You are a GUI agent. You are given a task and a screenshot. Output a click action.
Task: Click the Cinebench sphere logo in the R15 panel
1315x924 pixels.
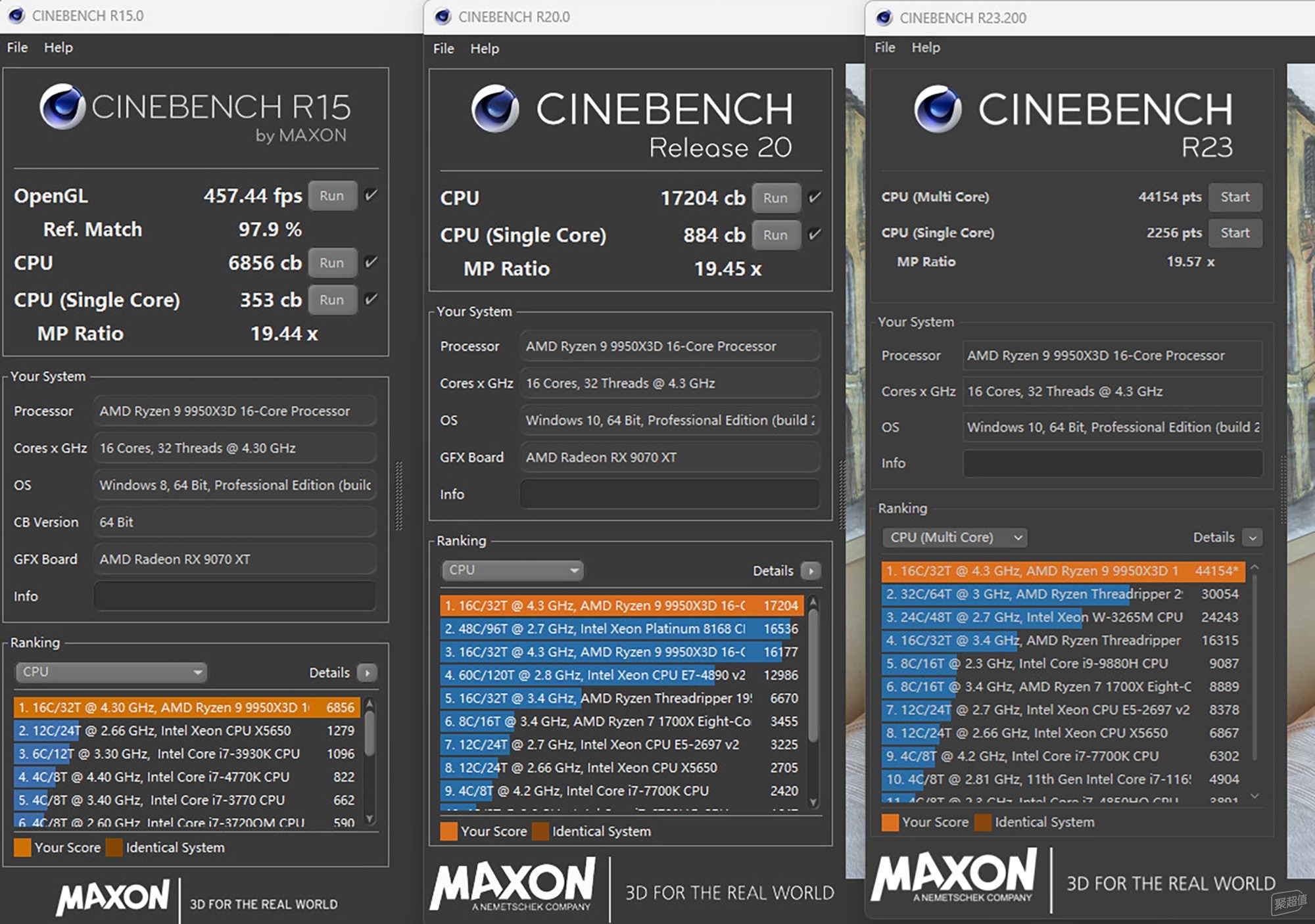point(62,106)
